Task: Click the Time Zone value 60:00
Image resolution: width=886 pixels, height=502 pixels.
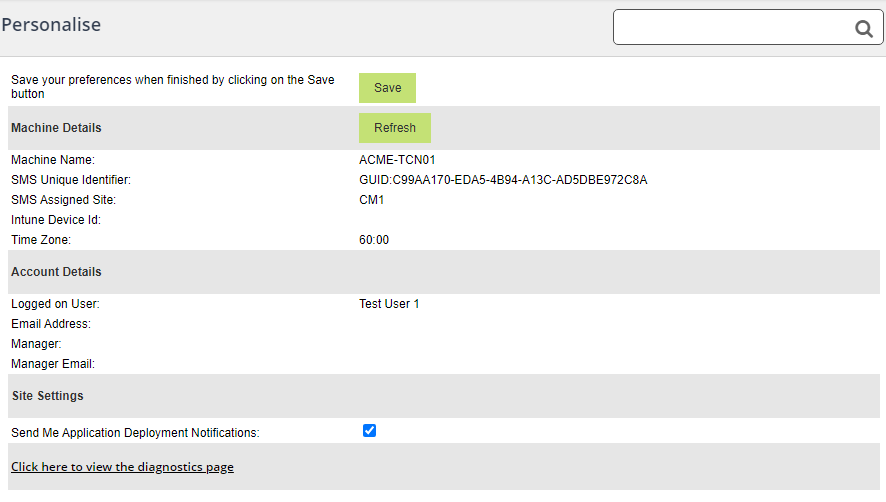Action: 374,240
